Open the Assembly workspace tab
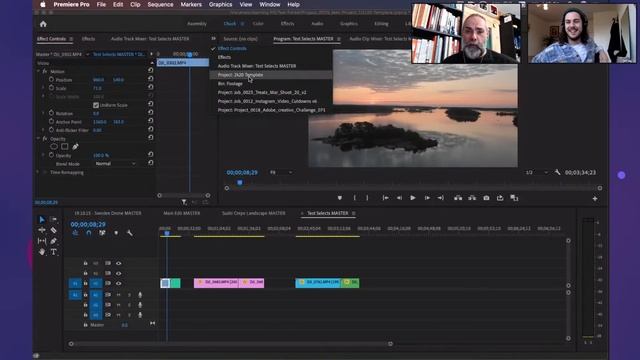Viewport: 640px width, 360px height. [197, 24]
